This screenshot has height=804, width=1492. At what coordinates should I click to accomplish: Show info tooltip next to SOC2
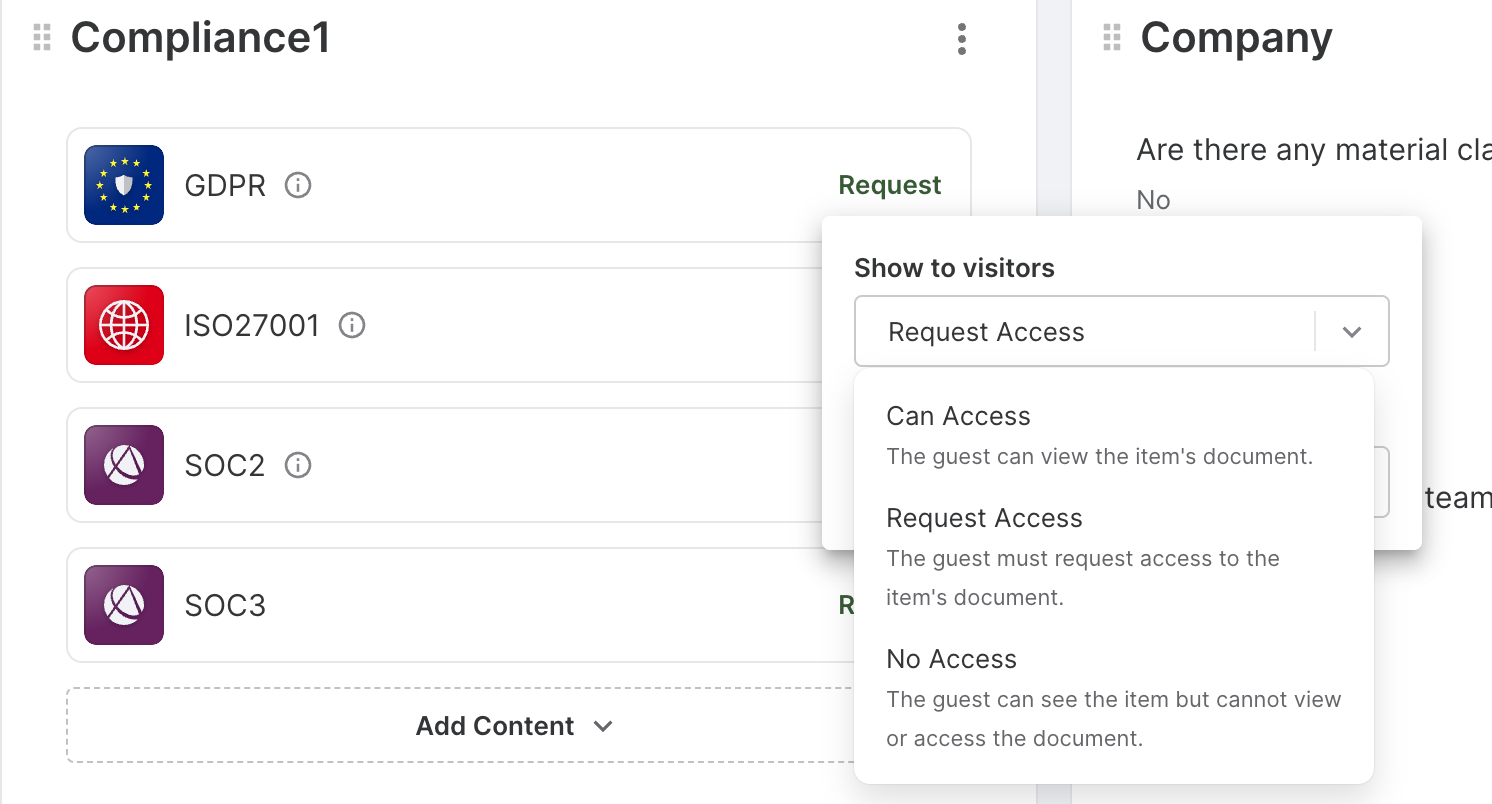298,465
